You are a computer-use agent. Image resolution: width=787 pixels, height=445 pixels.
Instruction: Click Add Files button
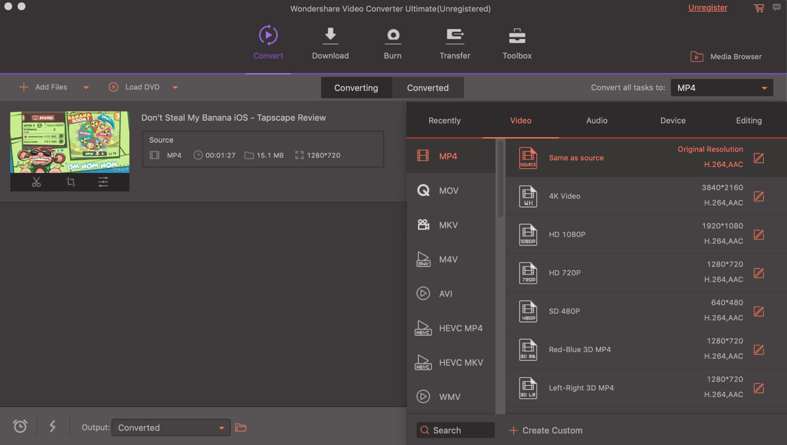(43, 87)
